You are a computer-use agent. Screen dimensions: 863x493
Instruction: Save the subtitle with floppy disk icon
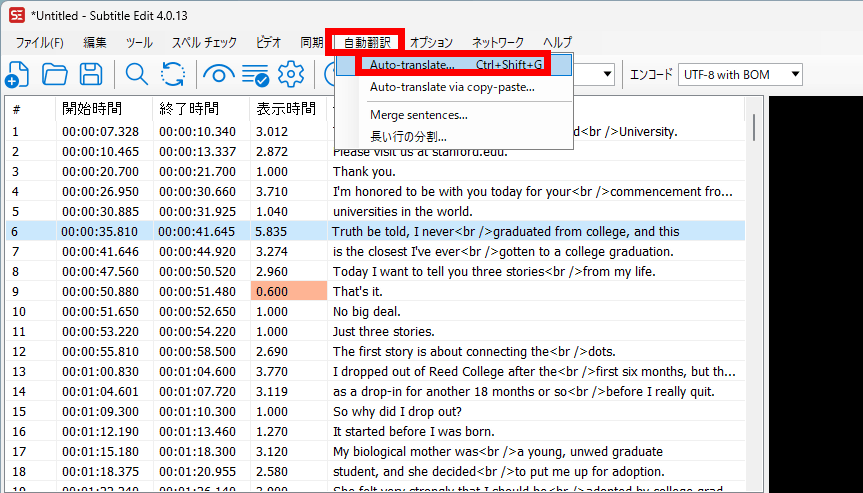coord(91,74)
